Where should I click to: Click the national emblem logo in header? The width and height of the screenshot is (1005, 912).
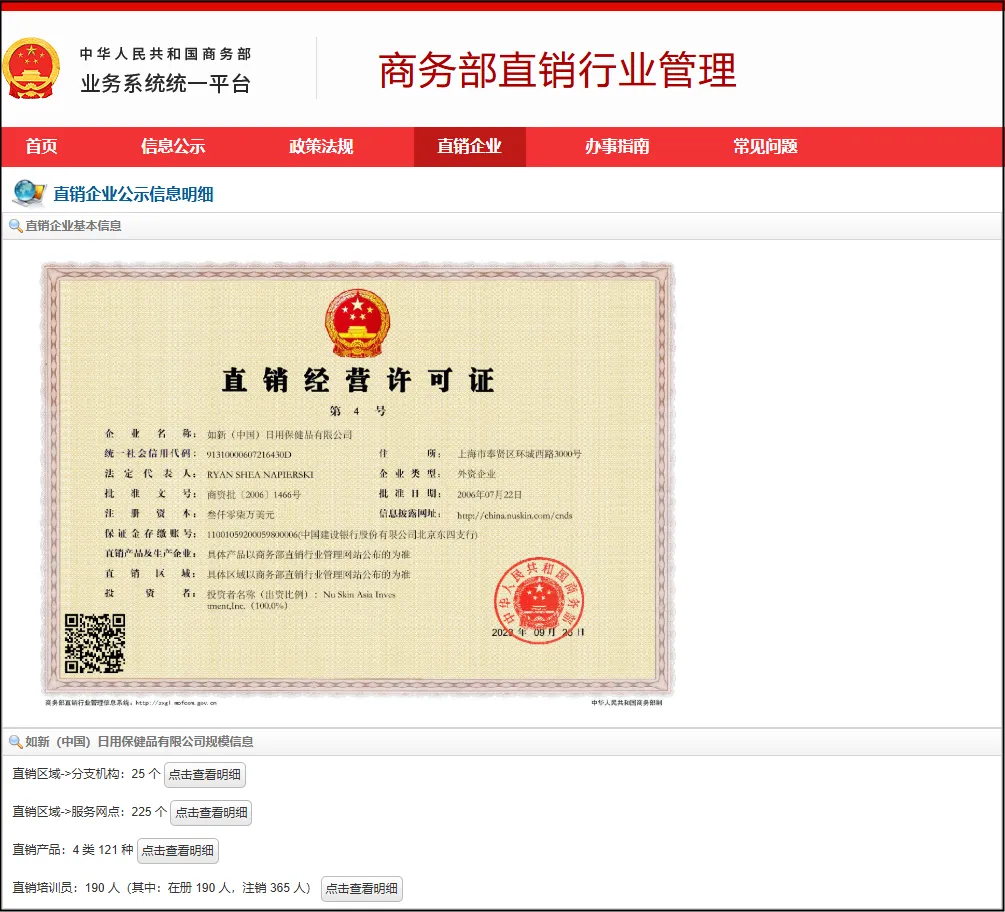[31, 69]
